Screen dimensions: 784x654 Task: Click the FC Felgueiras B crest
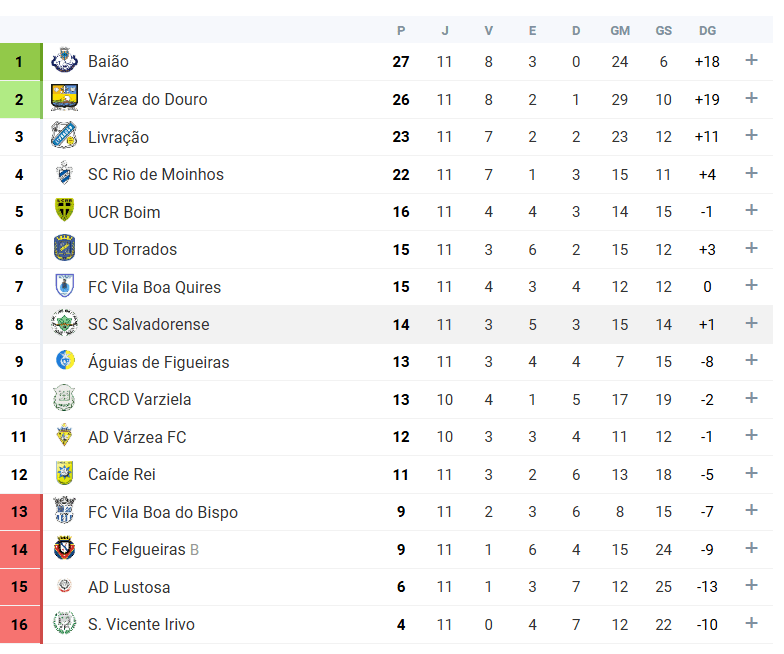pos(64,549)
